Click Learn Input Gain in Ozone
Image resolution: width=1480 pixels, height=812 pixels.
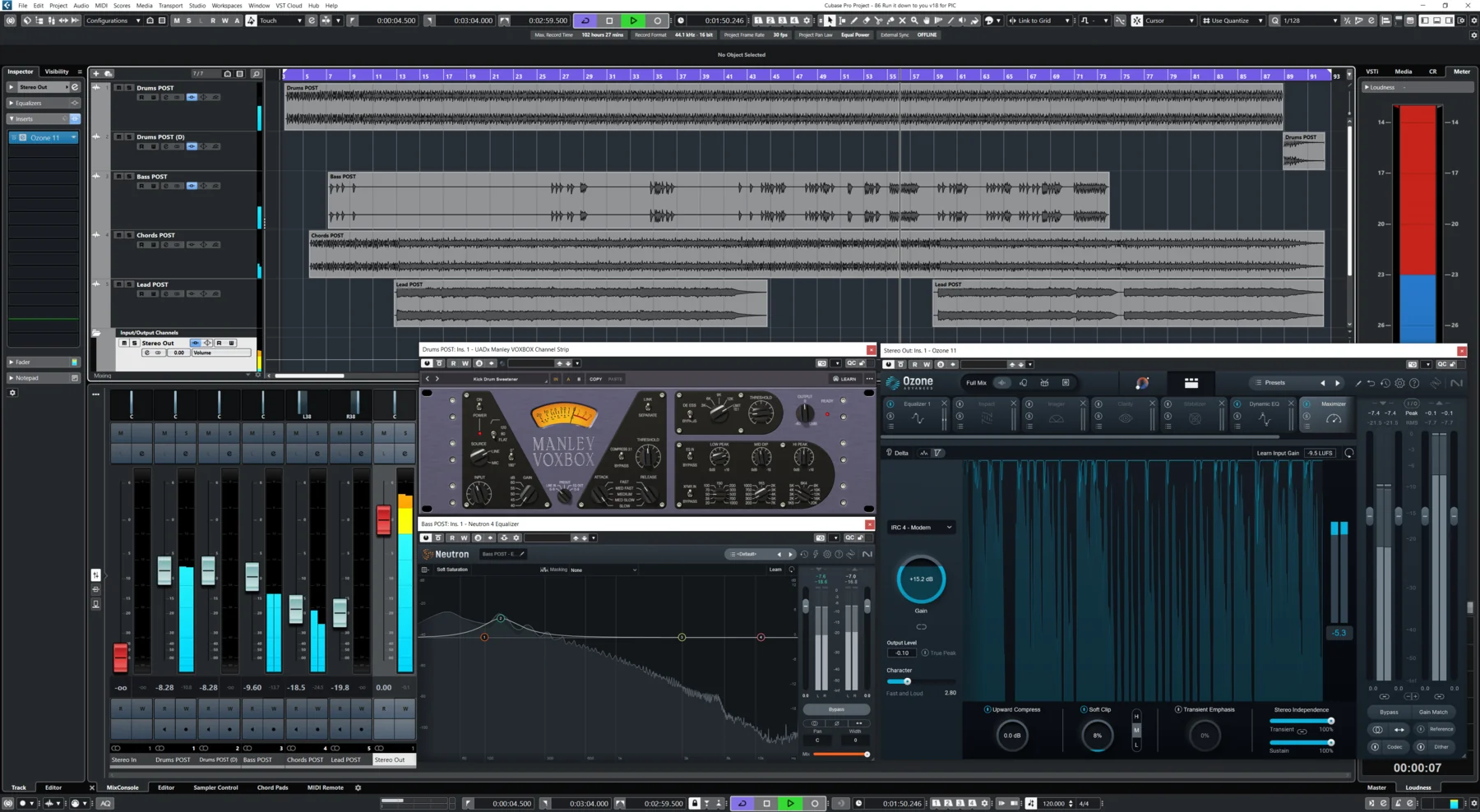(1278, 453)
